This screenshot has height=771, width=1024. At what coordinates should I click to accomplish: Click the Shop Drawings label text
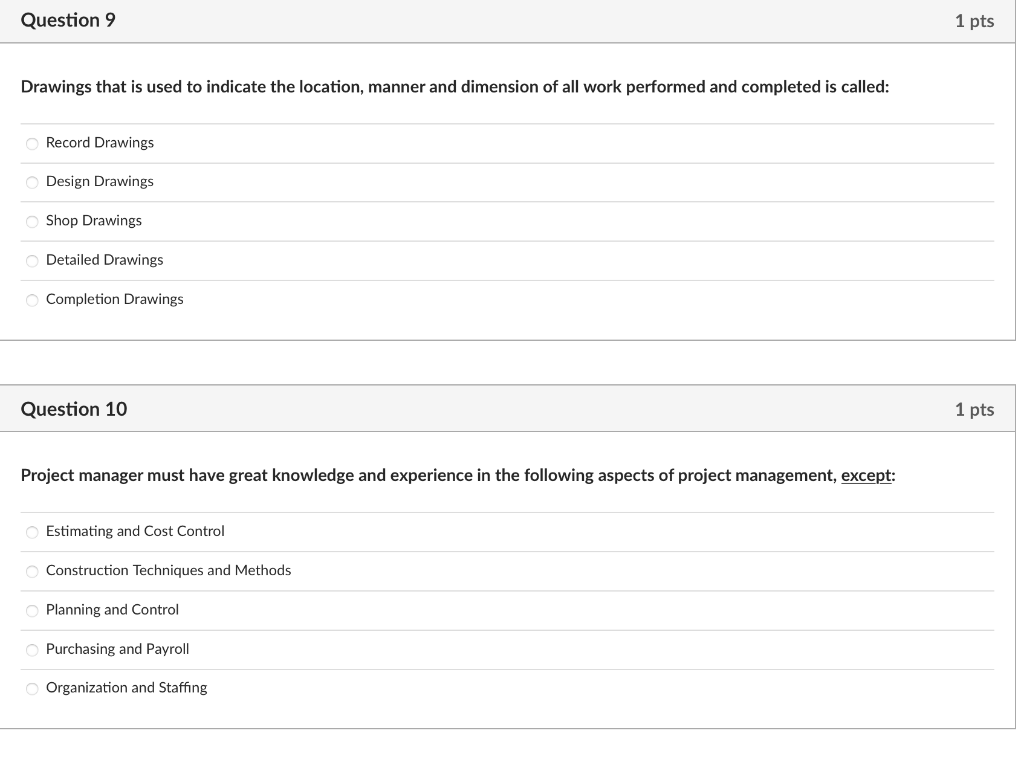coord(94,221)
